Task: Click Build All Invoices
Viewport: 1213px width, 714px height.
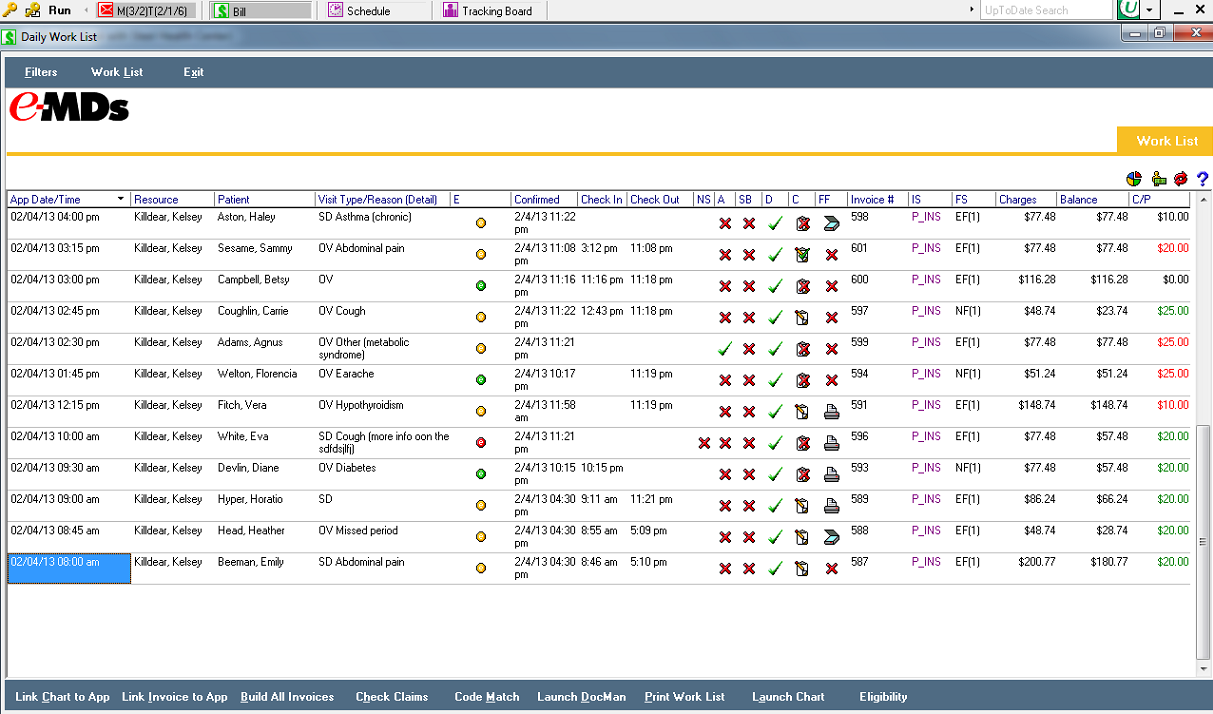Action: click(287, 697)
